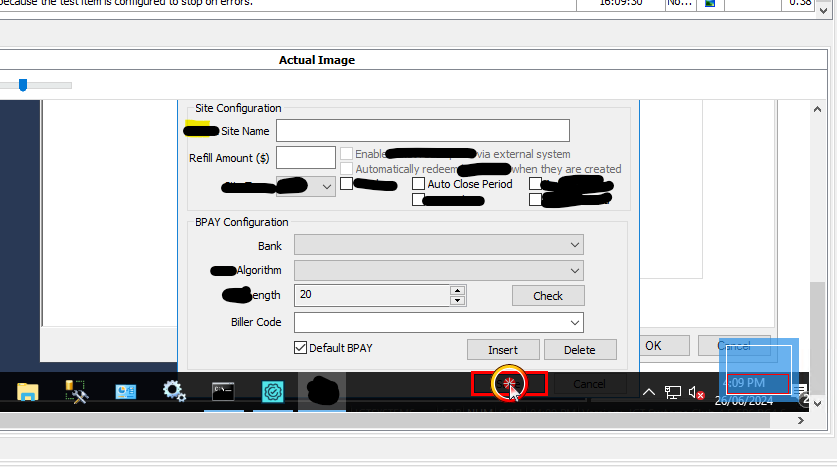Open the command prompt taskbar icon
This screenshot has height=472, width=837.
tap(223, 392)
